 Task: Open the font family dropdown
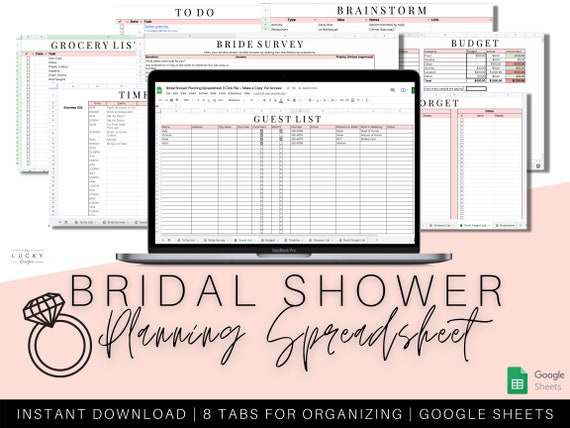pos(236,100)
